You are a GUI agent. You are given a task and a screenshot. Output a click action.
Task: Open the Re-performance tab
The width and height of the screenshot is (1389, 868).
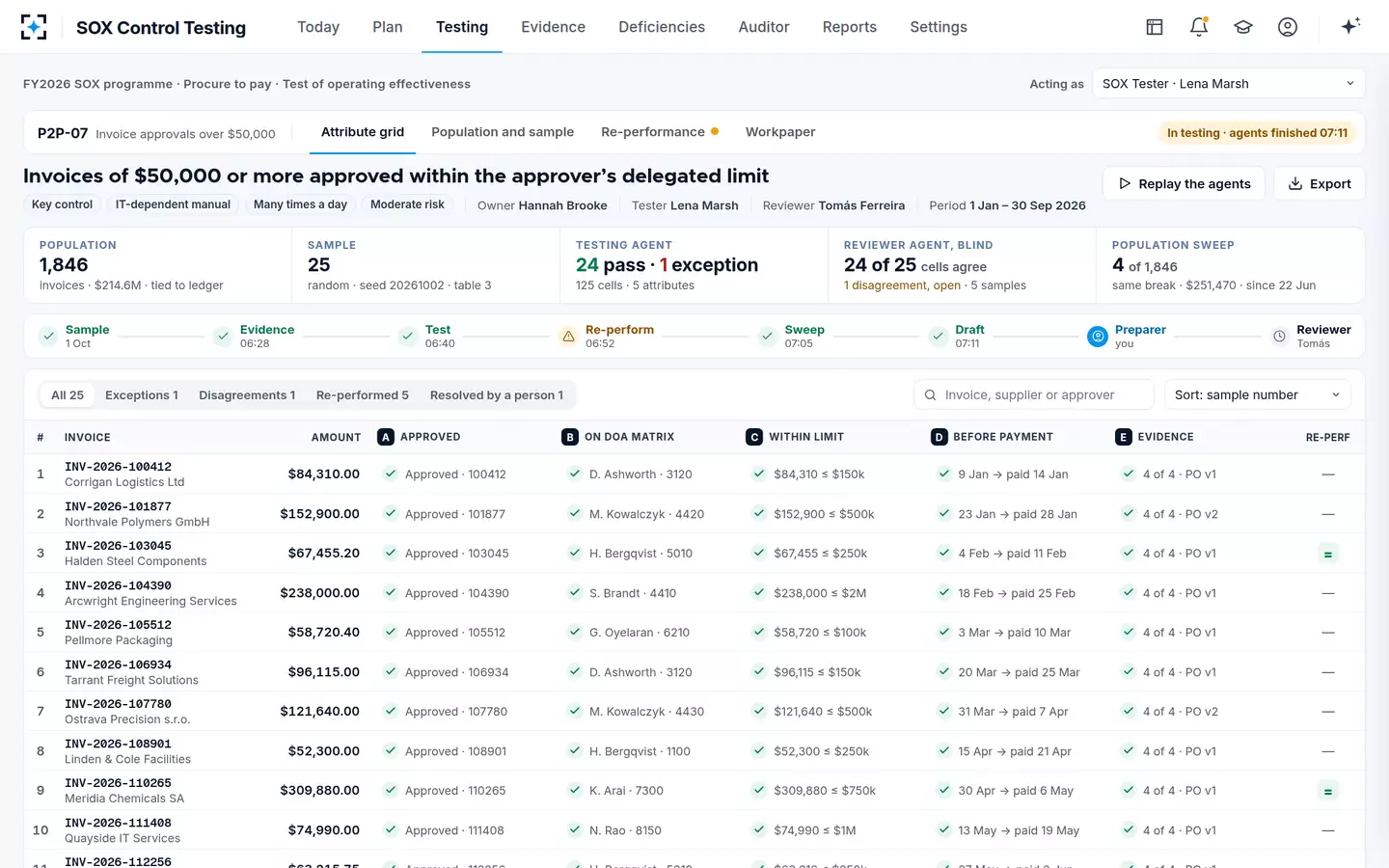[660, 132]
